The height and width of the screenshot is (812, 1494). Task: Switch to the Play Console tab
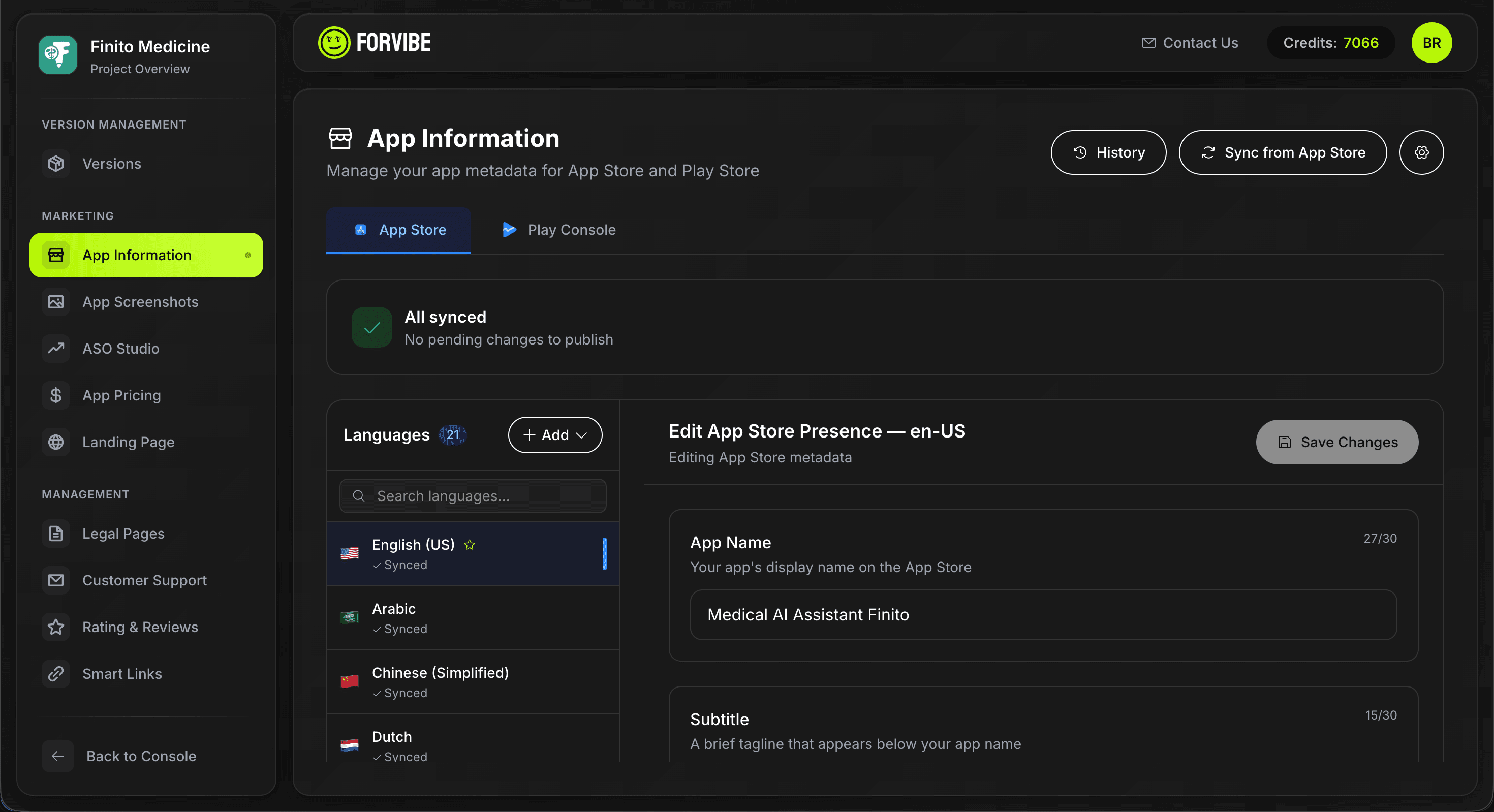558,229
